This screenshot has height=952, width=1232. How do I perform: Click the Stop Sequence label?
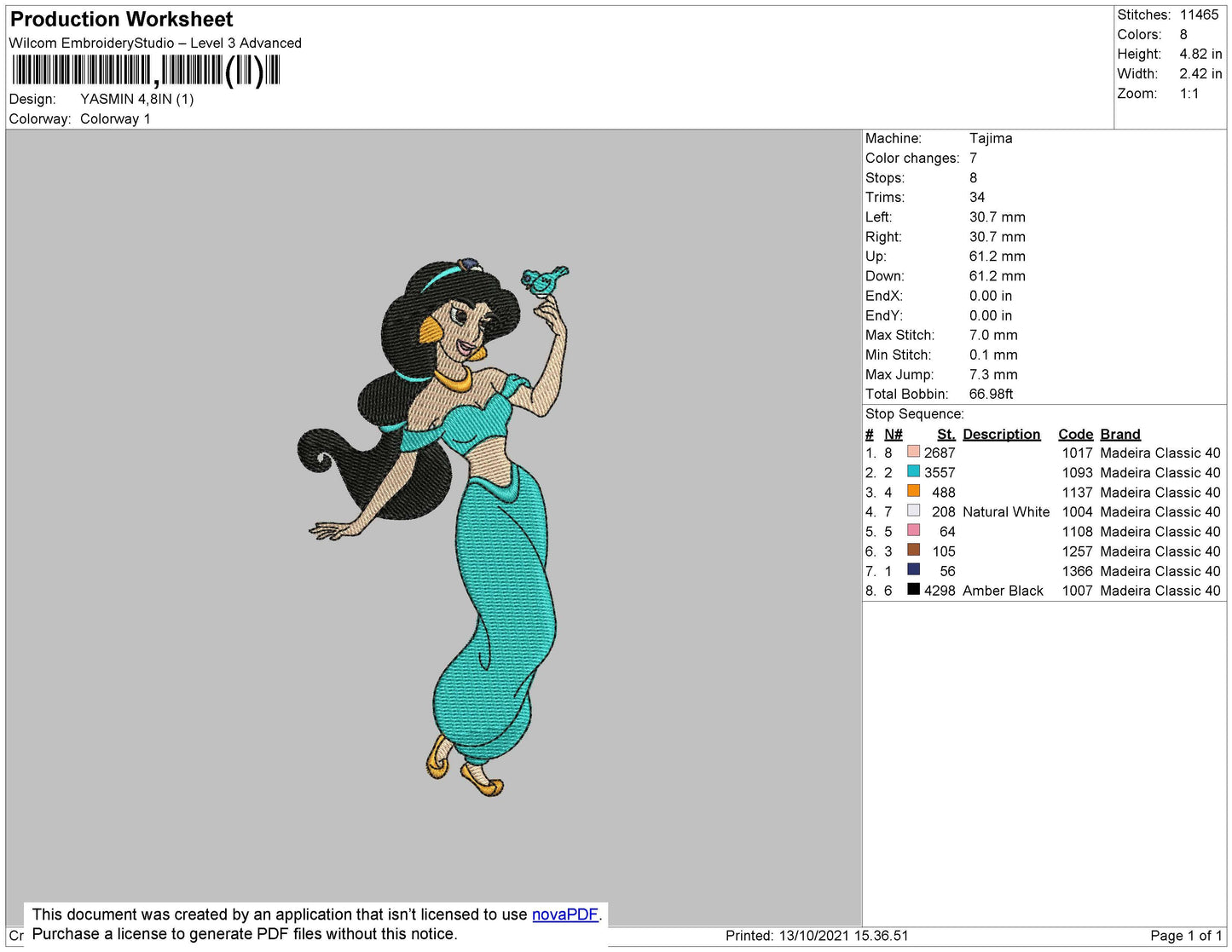pyautogui.click(x=915, y=413)
